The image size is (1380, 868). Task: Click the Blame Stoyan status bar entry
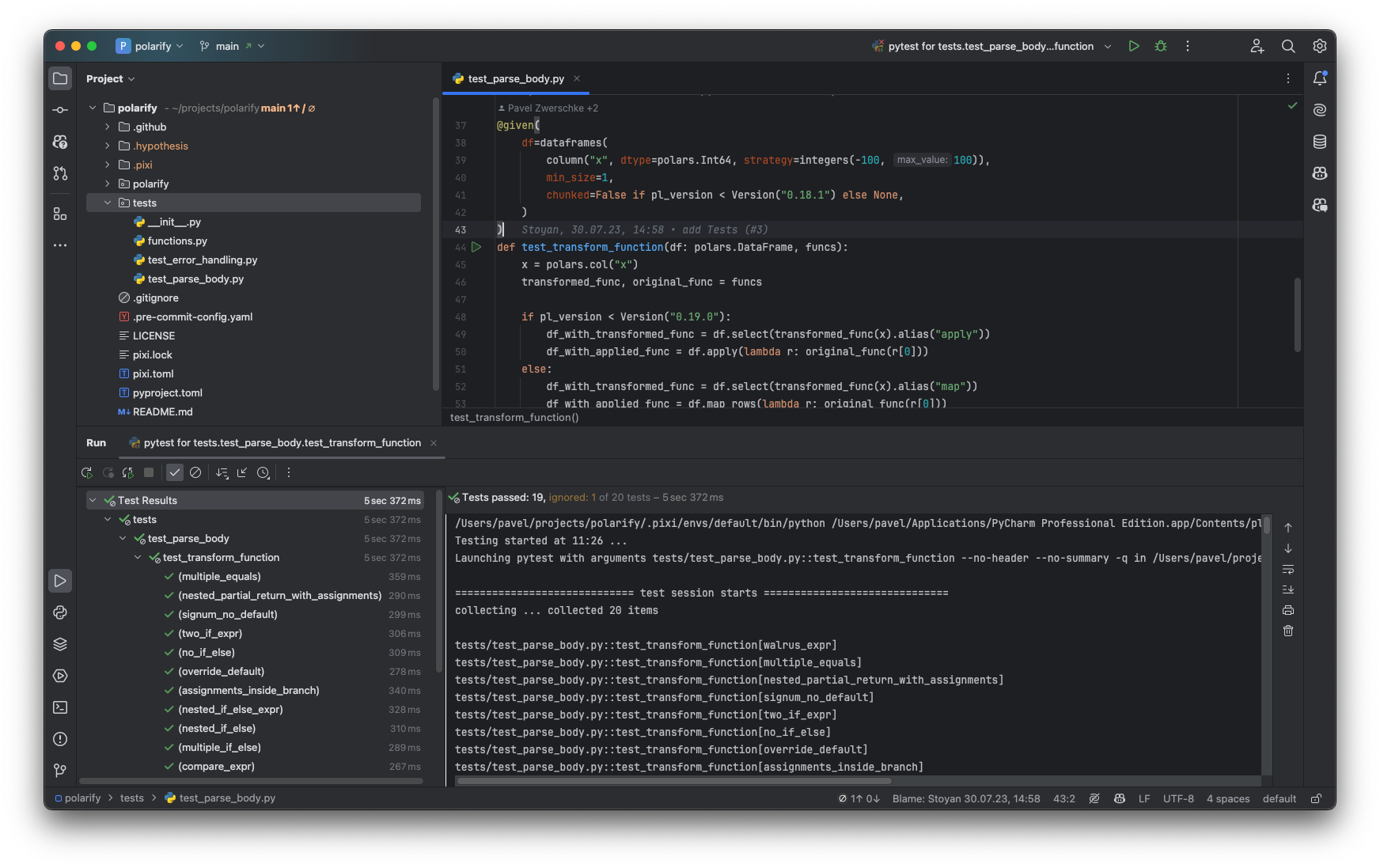[x=966, y=798]
